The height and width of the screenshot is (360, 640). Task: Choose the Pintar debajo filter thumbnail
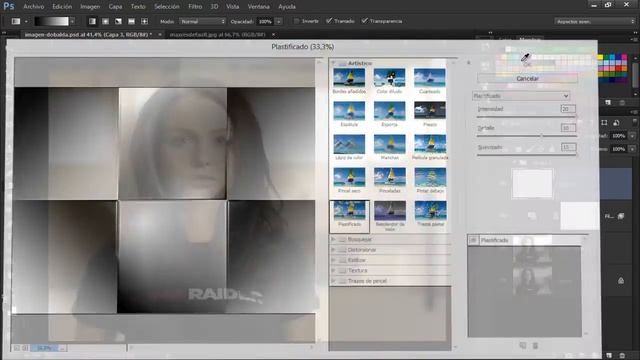click(430, 177)
